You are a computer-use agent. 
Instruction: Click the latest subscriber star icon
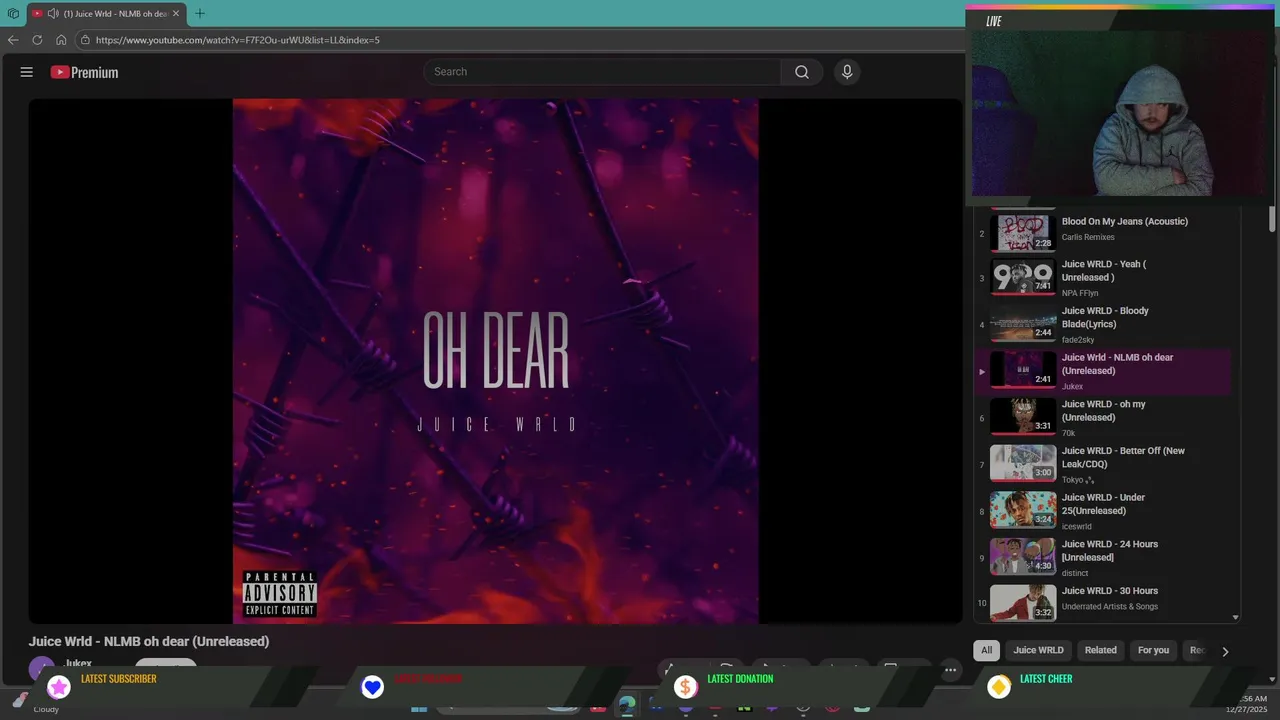[x=59, y=687]
